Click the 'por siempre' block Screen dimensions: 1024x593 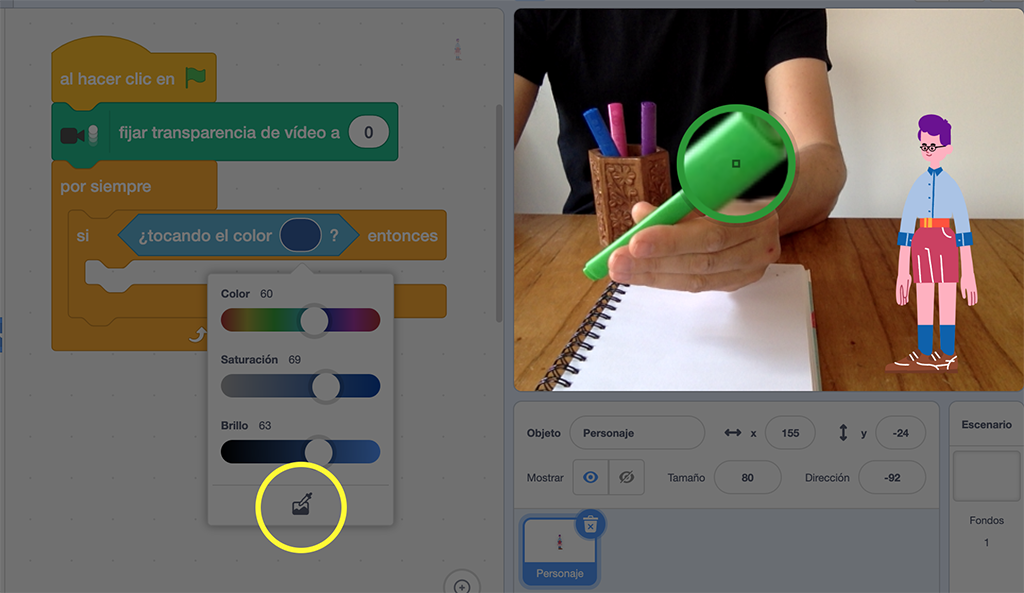point(106,187)
